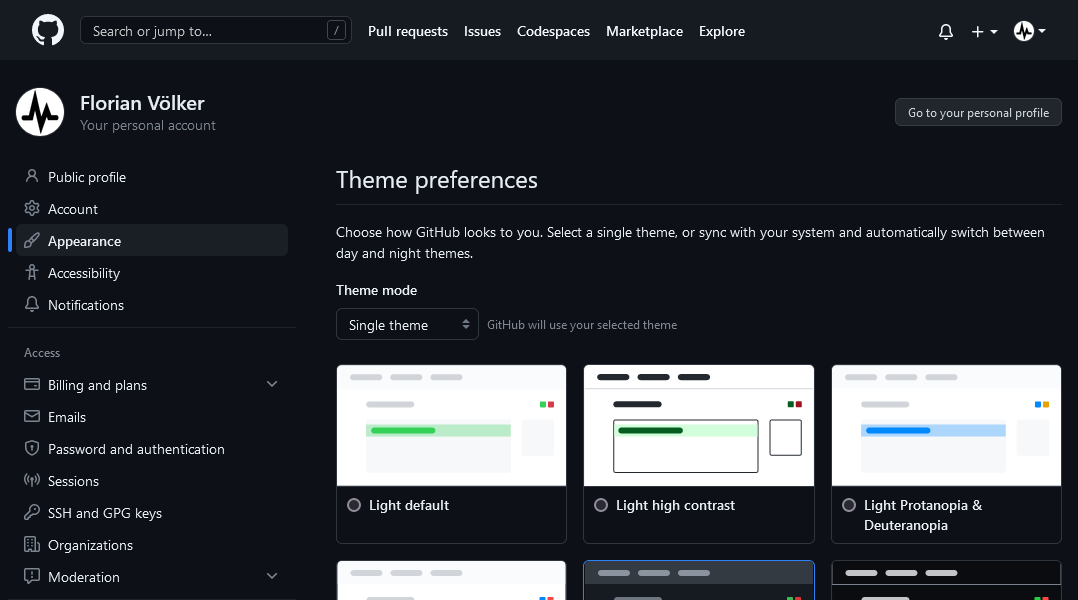Open the user avatar menu in header
Viewport: 1078px width, 600px height.
[x=1029, y=31]
